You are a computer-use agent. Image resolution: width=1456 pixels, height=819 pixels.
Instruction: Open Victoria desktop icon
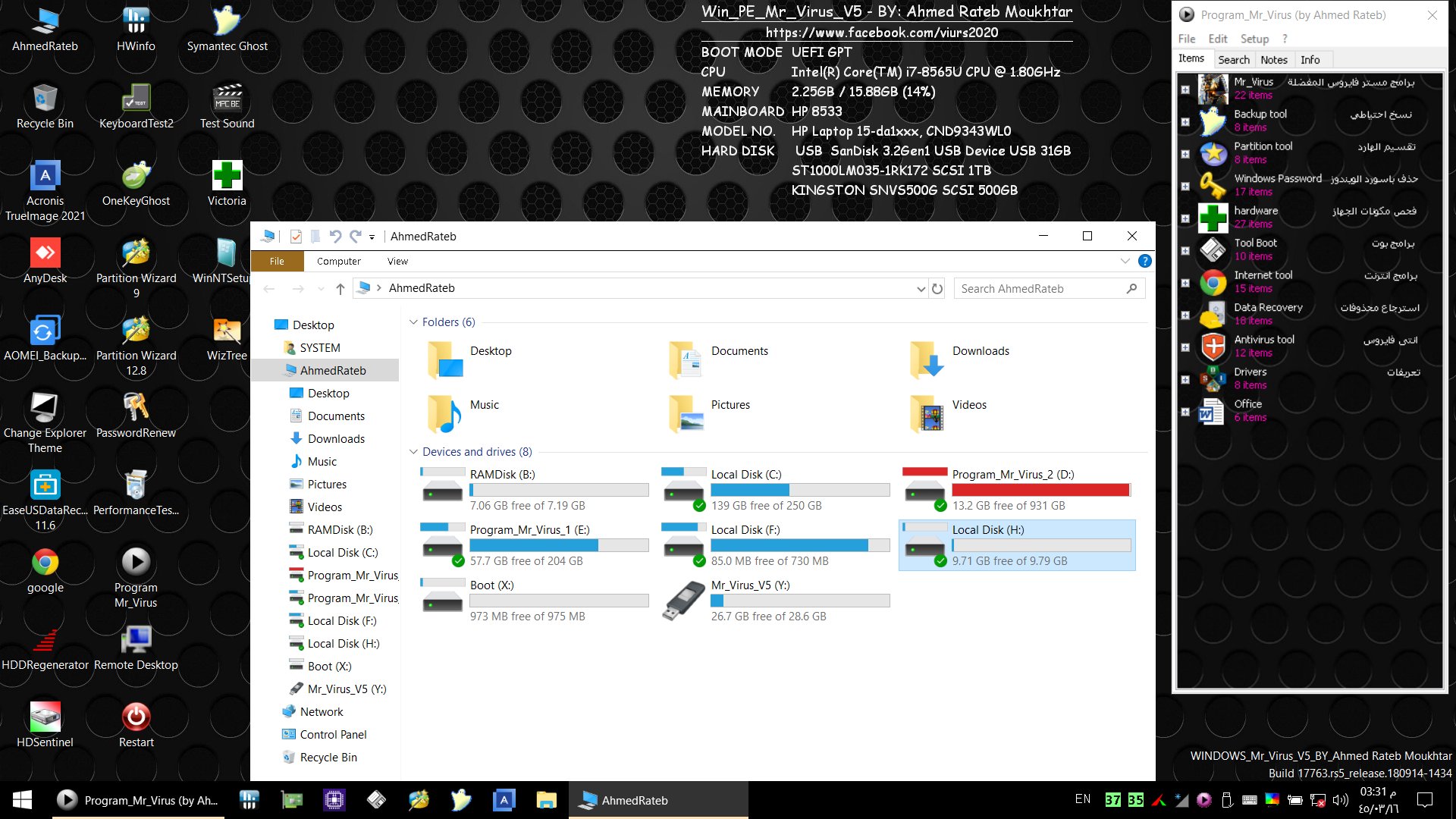pos(227,184)
